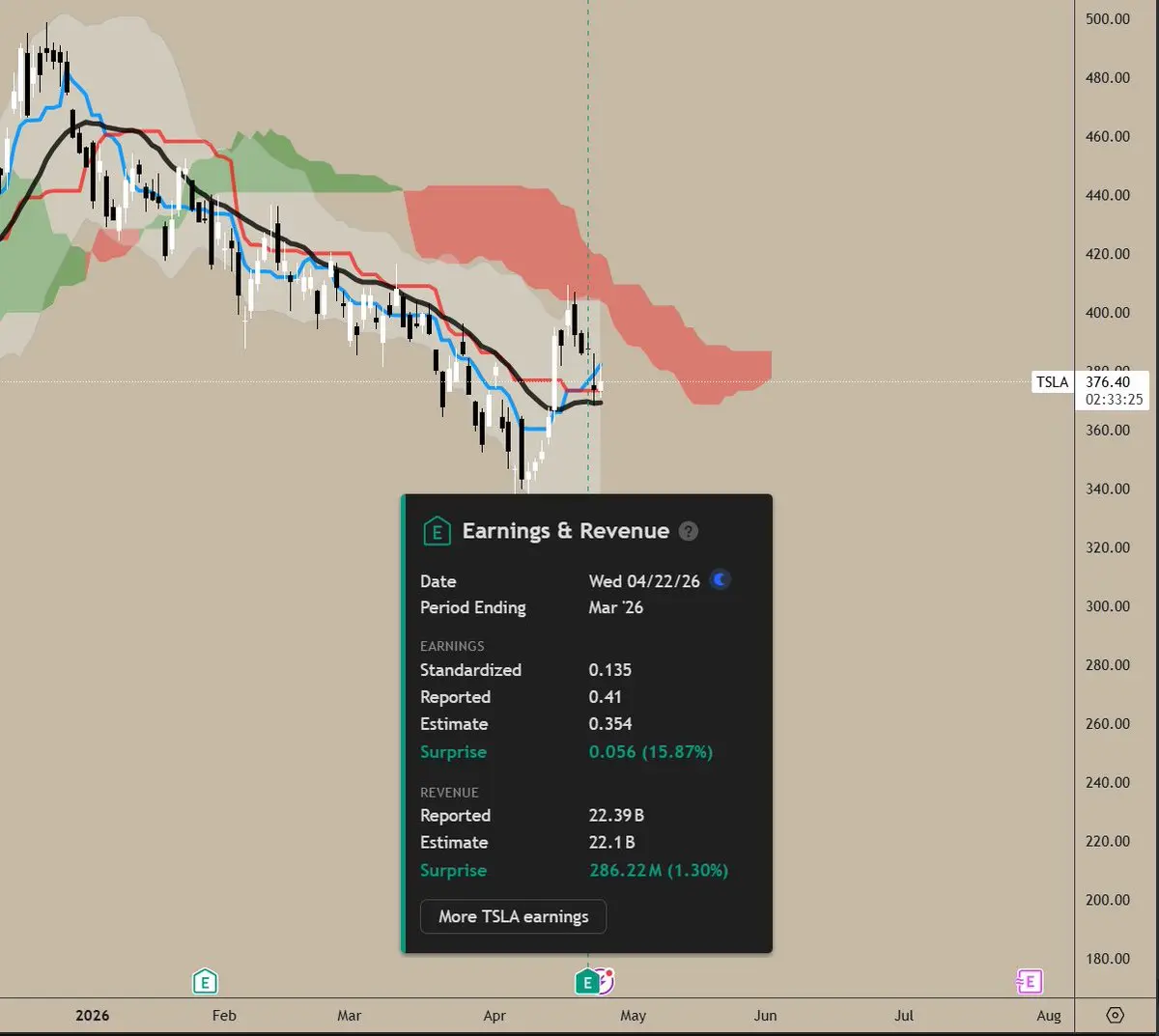The width and height of the screenshot is (1159, 1036).
Task: Select the May label on time axis
Action: [633, 1016]
